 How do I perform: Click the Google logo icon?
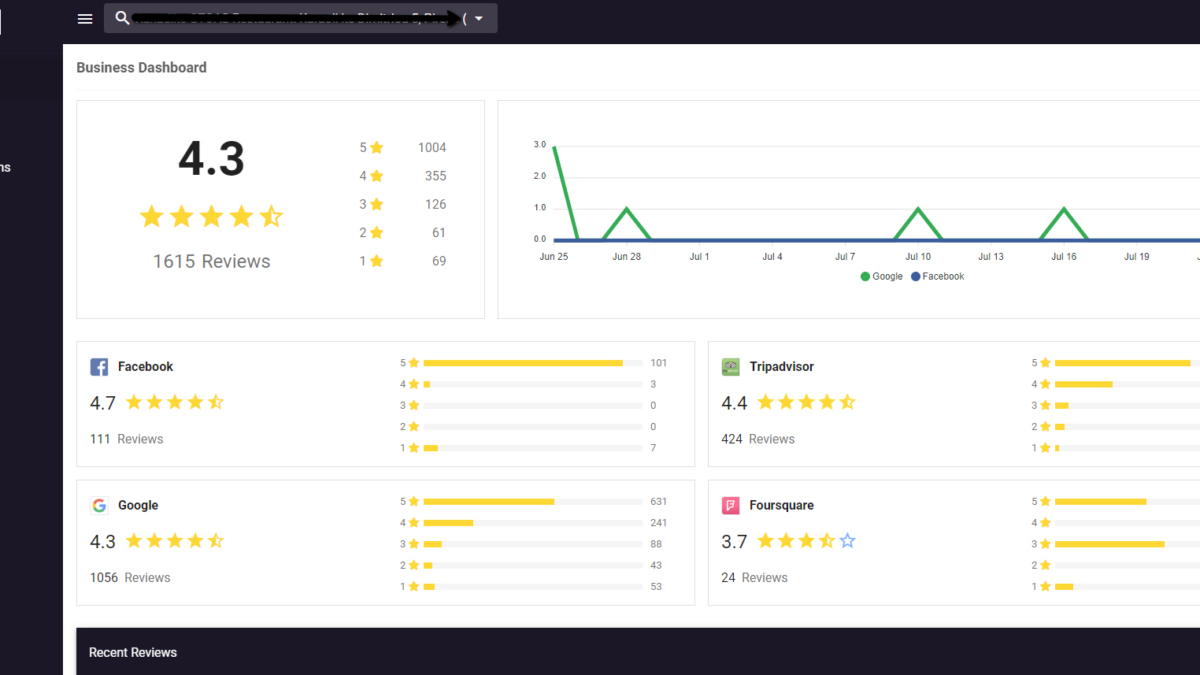(x=99, y=506)
